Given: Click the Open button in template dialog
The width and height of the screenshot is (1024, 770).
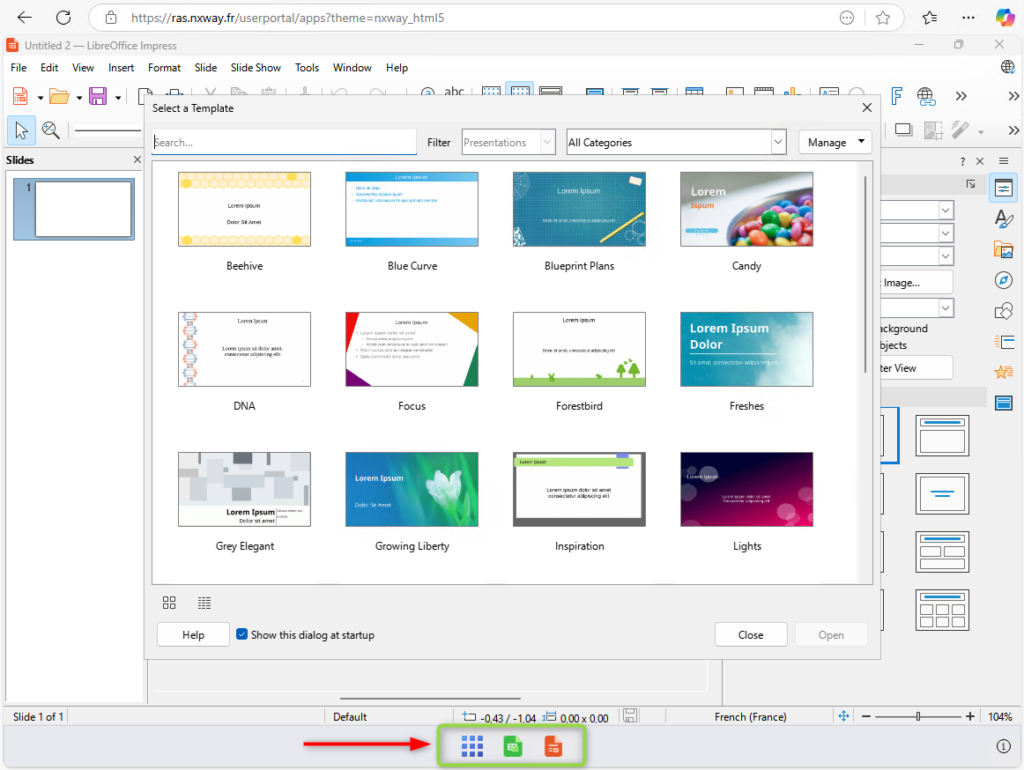Looking at the screenshot, I should pos(831,635).
